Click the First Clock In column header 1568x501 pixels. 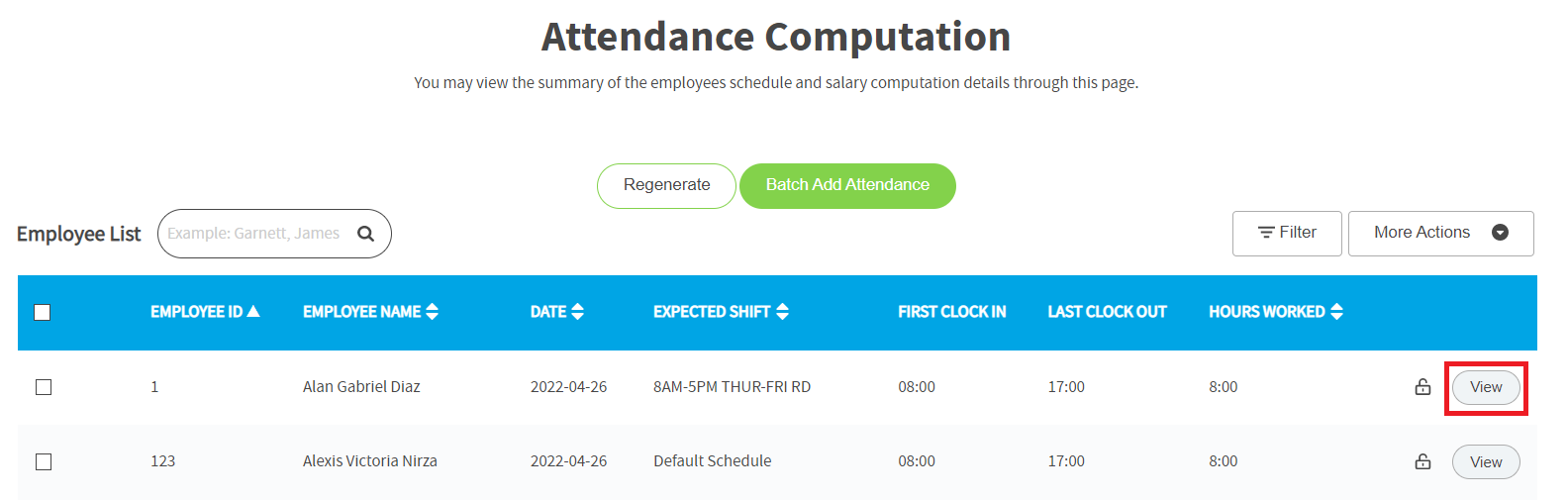click(x=952, y=312)
